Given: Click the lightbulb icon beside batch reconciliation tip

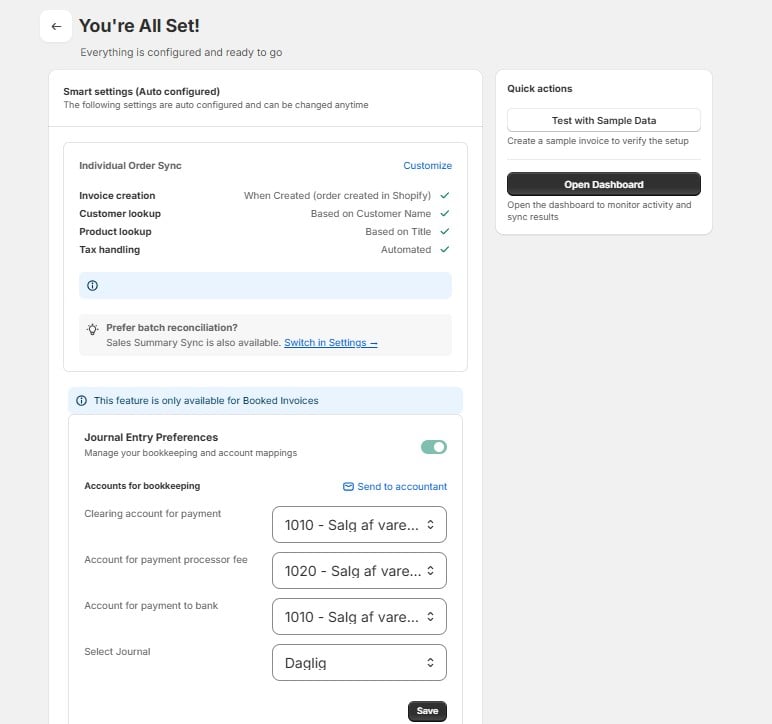Looking at the screenshot, I should coord(93,329).
